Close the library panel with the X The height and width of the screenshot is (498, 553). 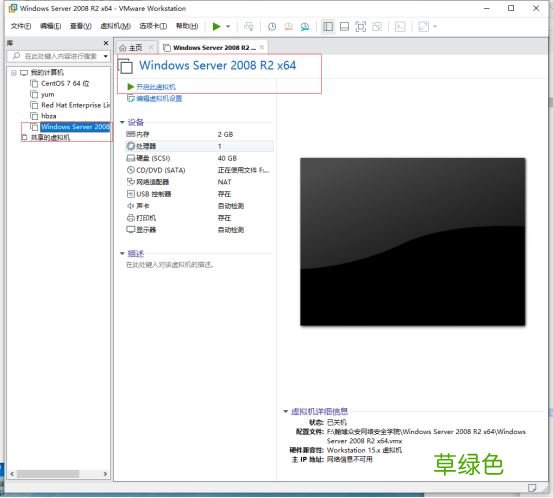[106, 43]
